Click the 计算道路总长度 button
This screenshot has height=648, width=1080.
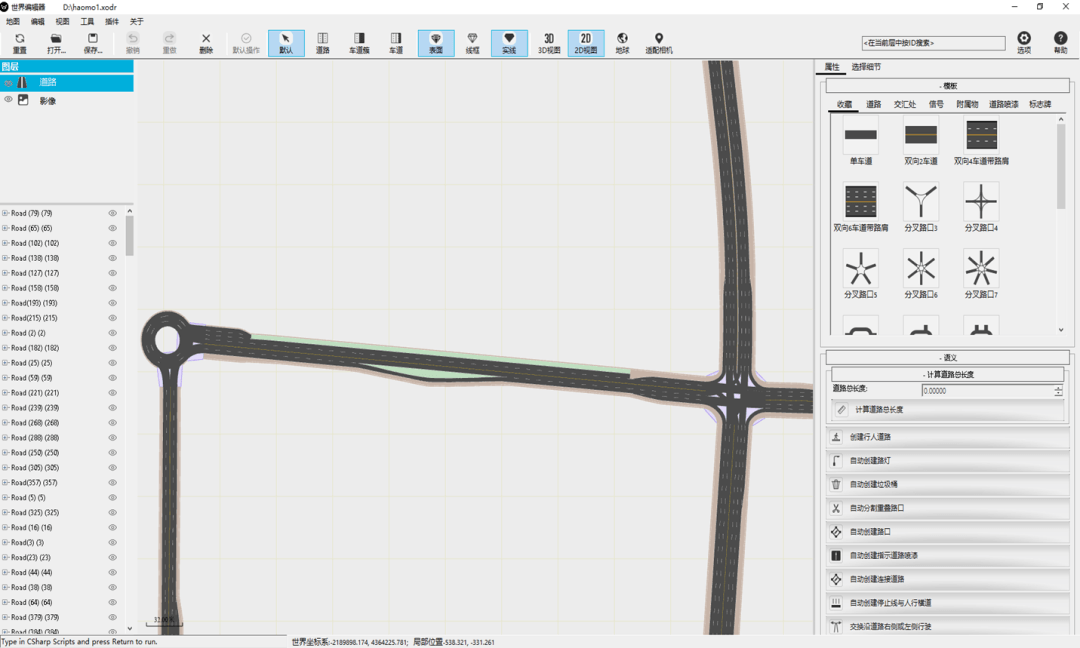tap(947, 410)
